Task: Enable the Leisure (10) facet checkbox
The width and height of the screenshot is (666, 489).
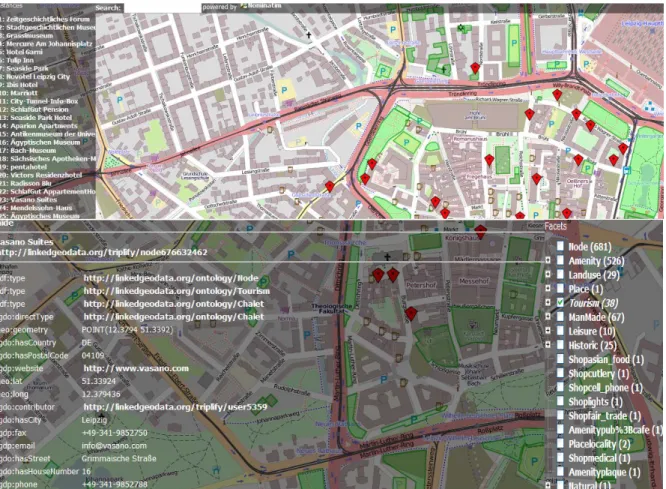Action: pos(560,331)
